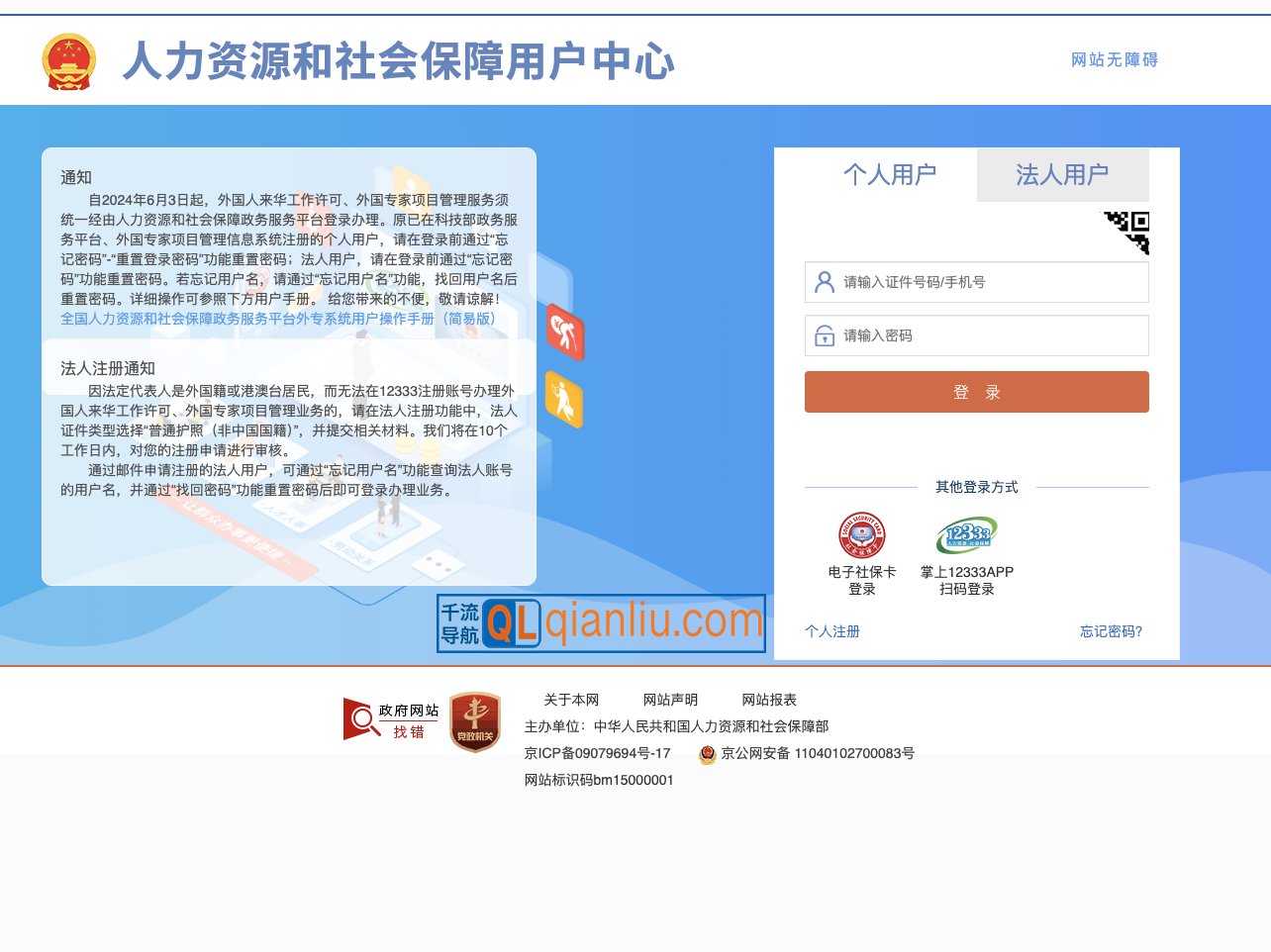
Task: Click the QR code login switch icon
Action: click(1128, 232)
